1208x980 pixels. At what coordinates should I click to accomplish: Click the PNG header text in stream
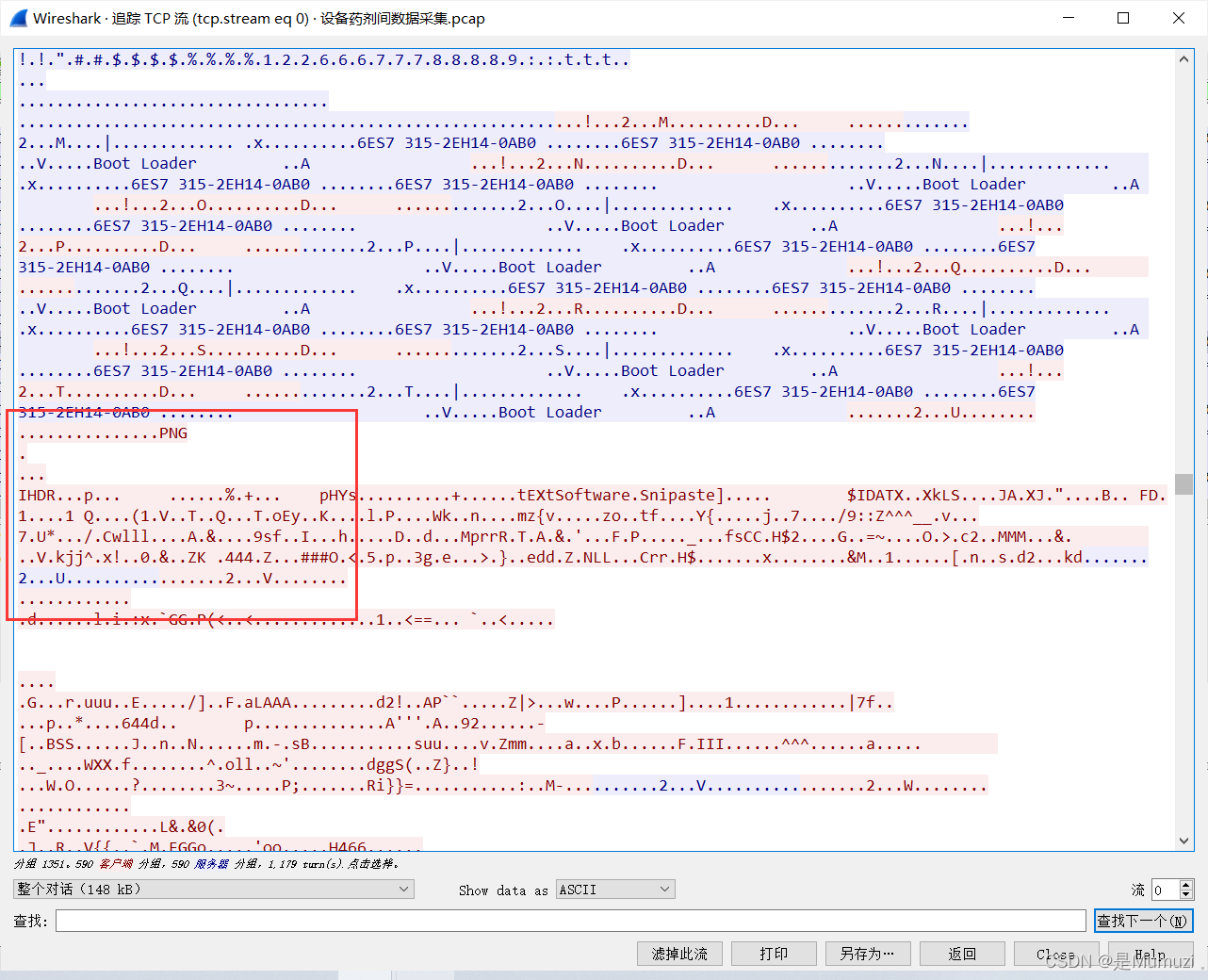[173, 433]
